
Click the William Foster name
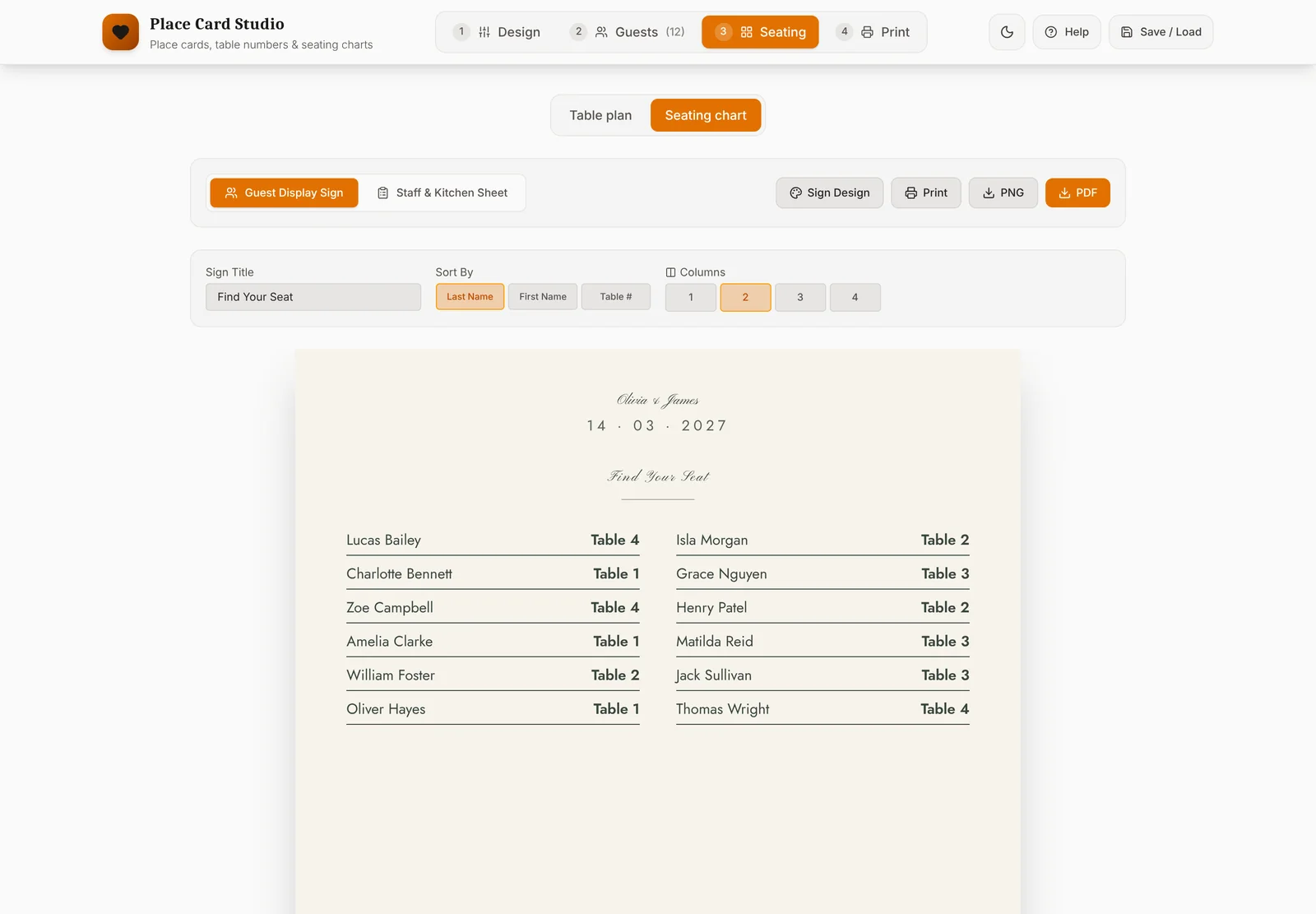[390, 675]
